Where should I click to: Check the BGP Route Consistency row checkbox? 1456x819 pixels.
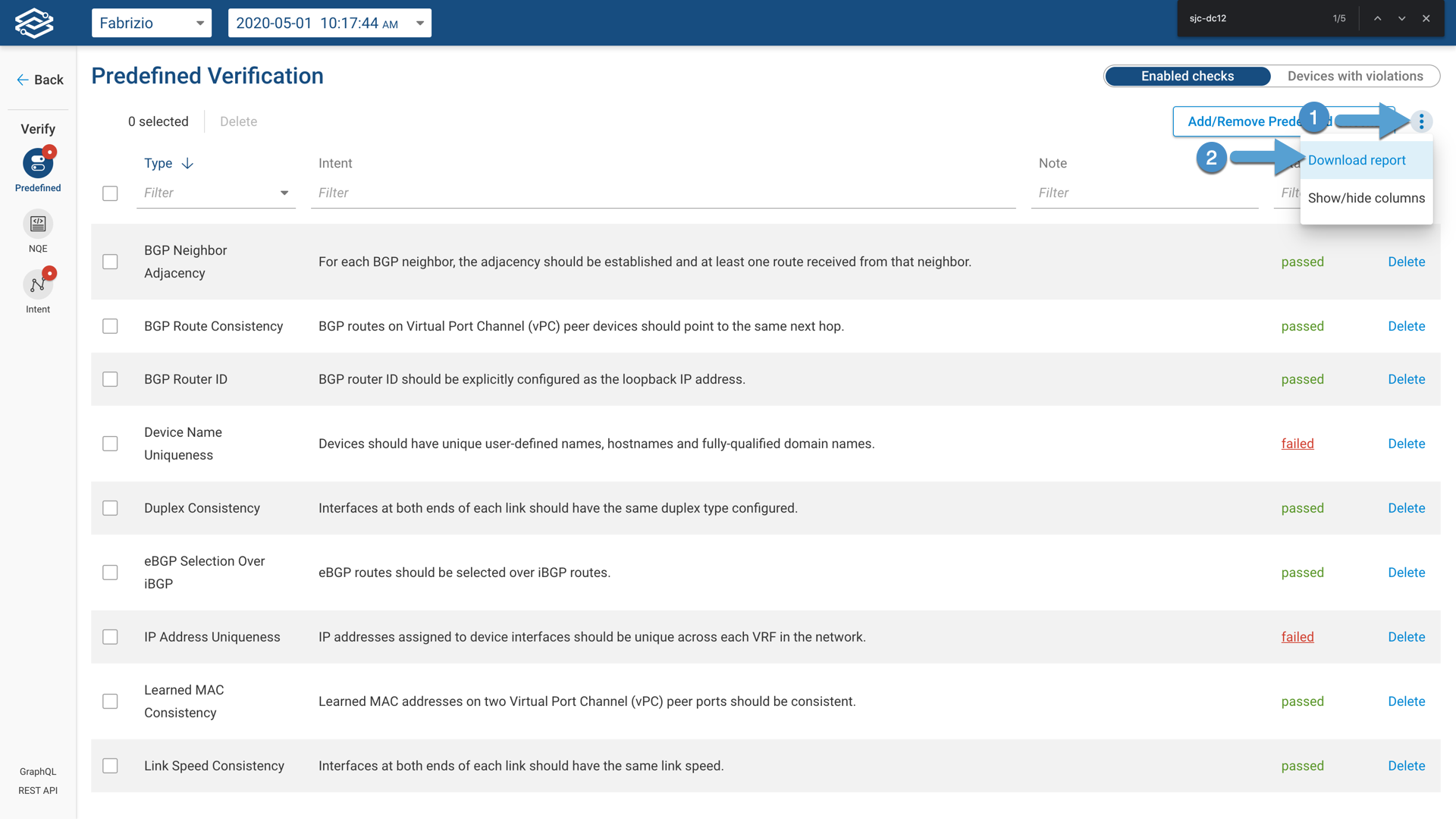pos(110,326)
